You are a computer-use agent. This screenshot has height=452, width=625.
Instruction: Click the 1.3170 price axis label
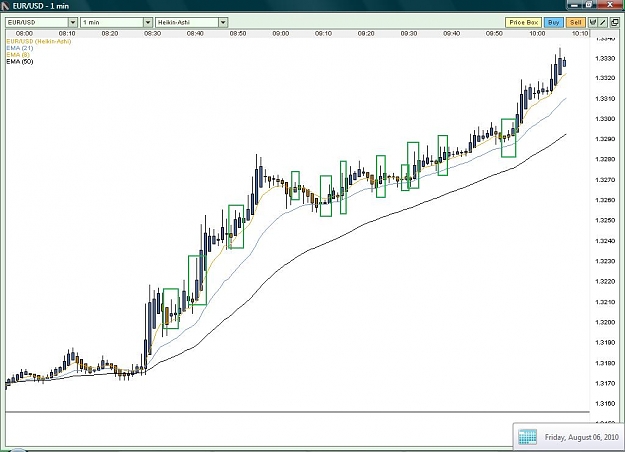click(605, 383)
